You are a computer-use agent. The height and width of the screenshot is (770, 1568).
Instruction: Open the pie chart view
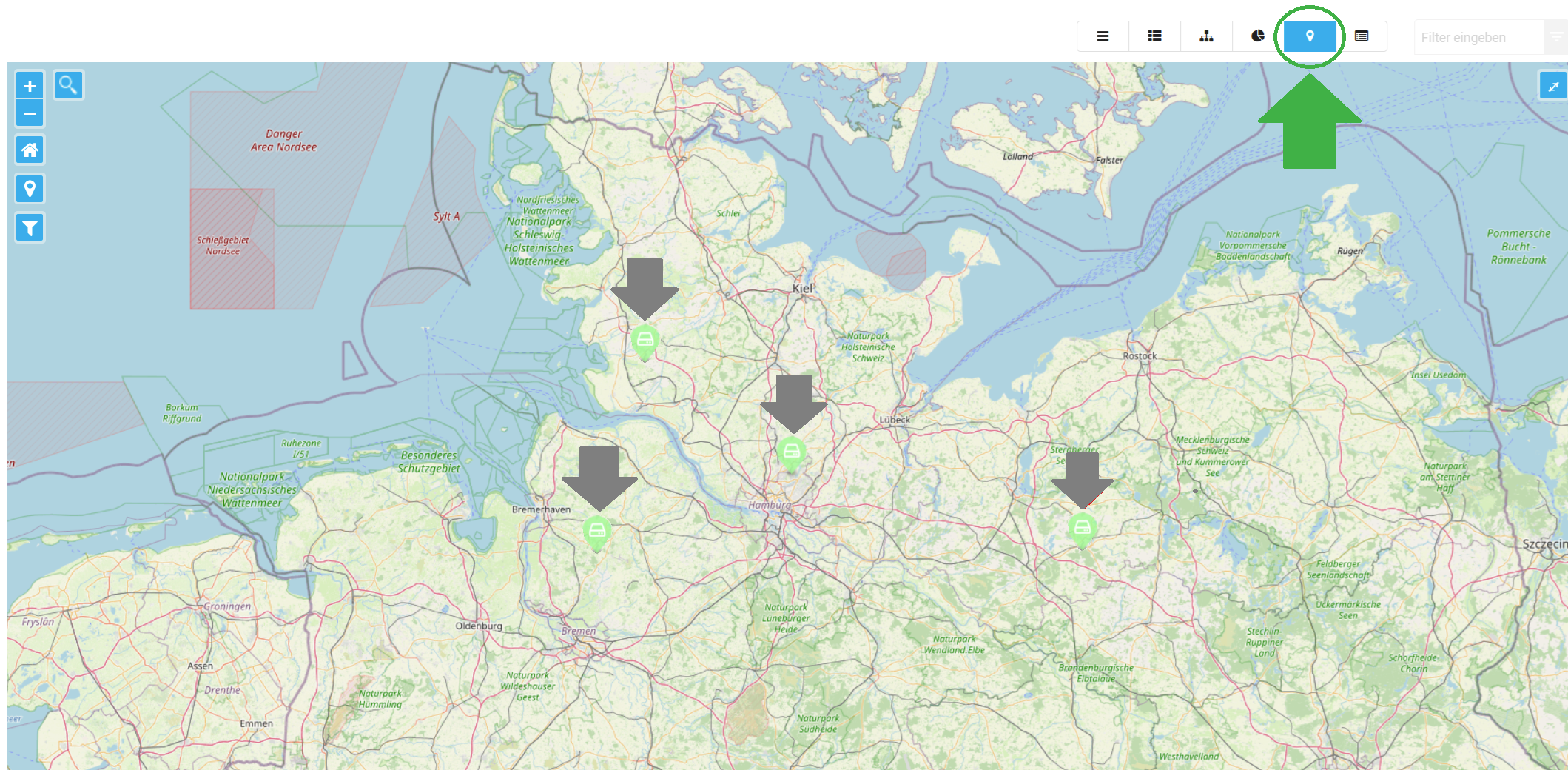click(x=1258, y=36)
